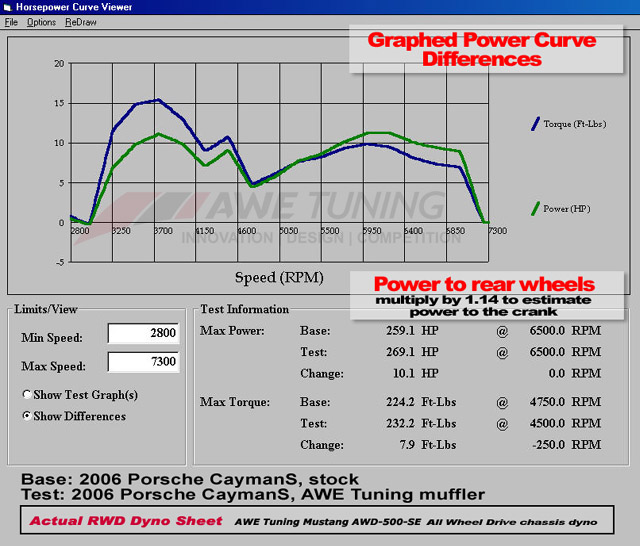Open the File menu
The height and width of the screenshot is (546, 640).
coord(11,22)
